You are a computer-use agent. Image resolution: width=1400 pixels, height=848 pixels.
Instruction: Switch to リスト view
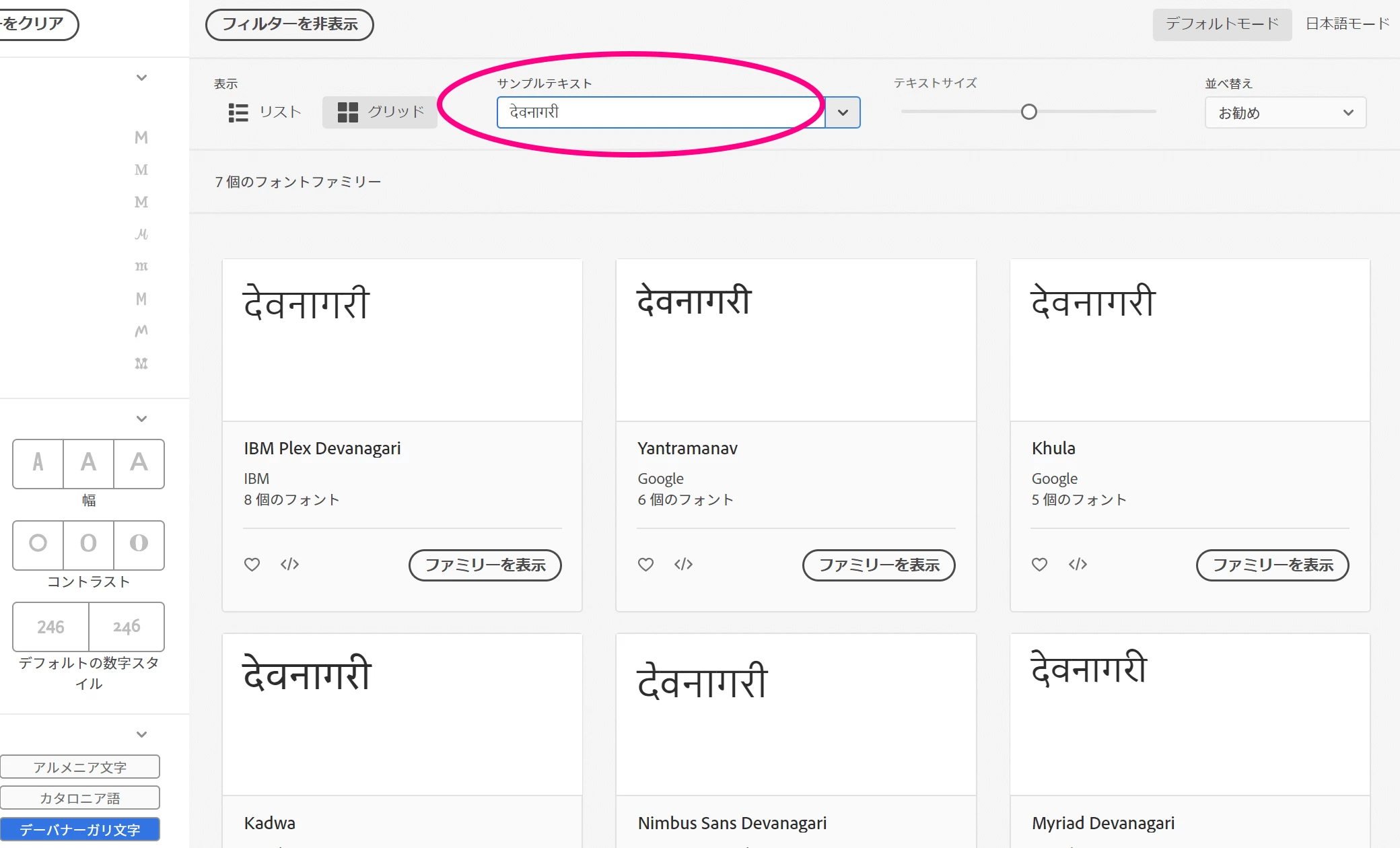265,112
